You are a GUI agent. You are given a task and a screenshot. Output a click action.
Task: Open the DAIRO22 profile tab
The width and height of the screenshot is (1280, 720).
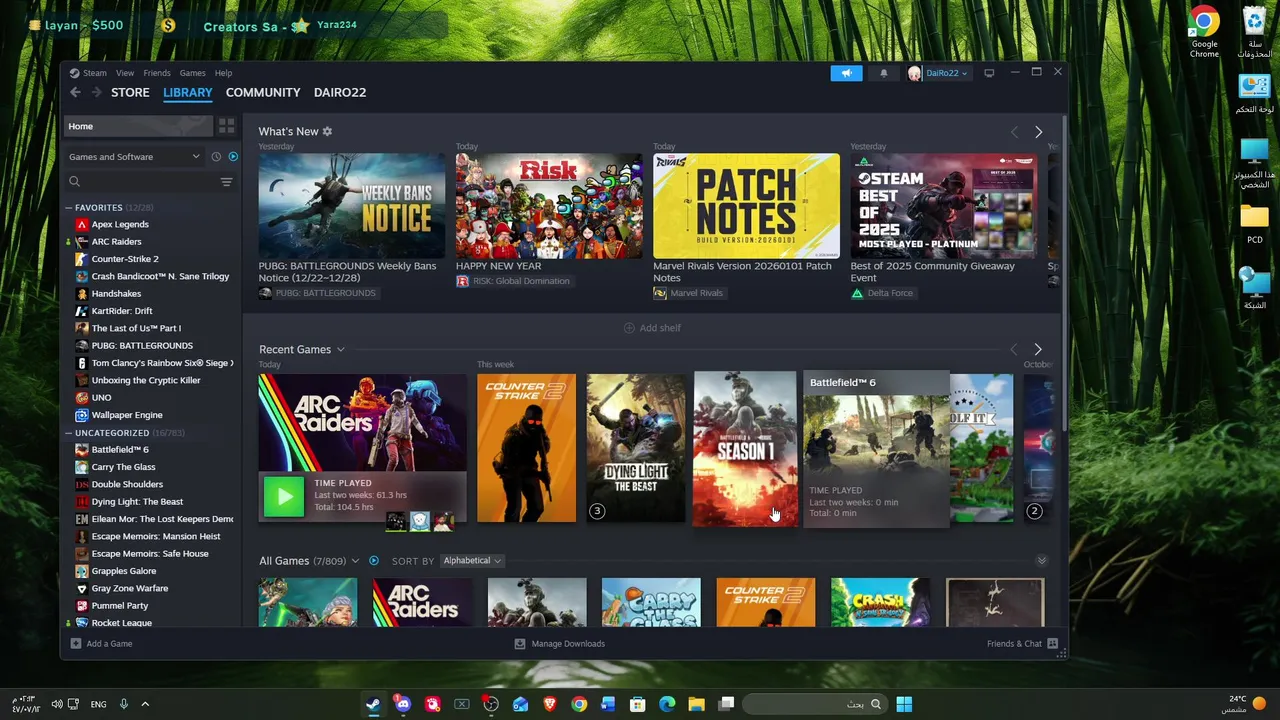(x=340, y=92)
